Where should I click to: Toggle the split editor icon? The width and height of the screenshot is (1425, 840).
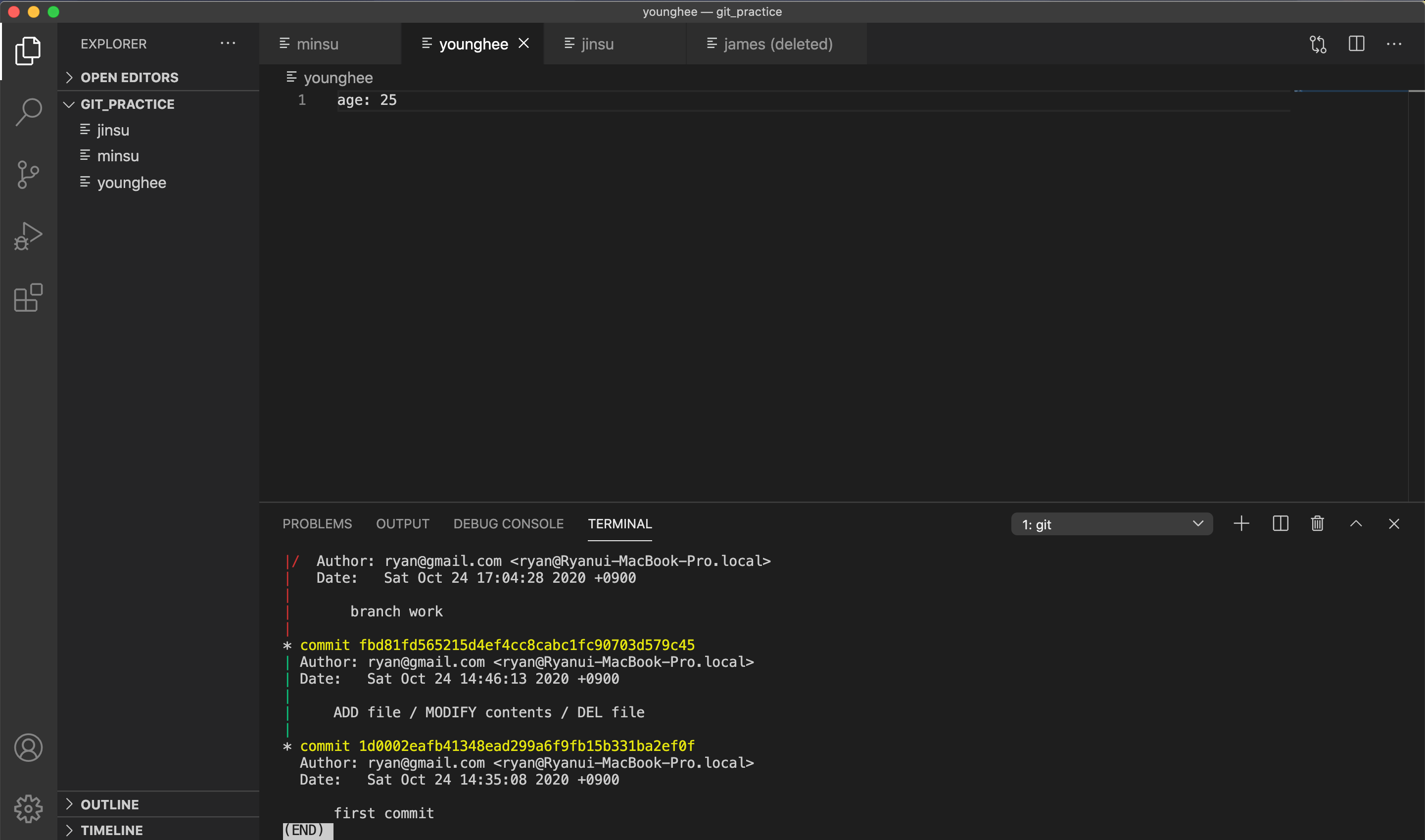point(1357,44)
